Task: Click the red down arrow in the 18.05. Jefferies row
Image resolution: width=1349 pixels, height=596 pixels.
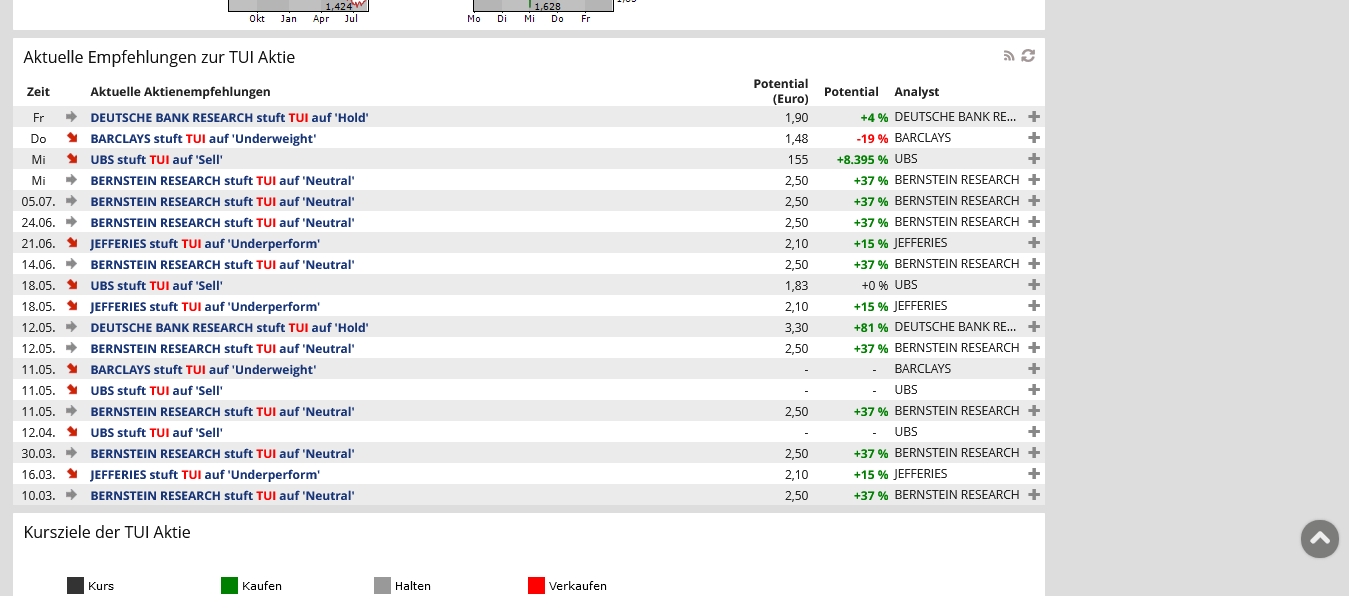Action: 72,306
